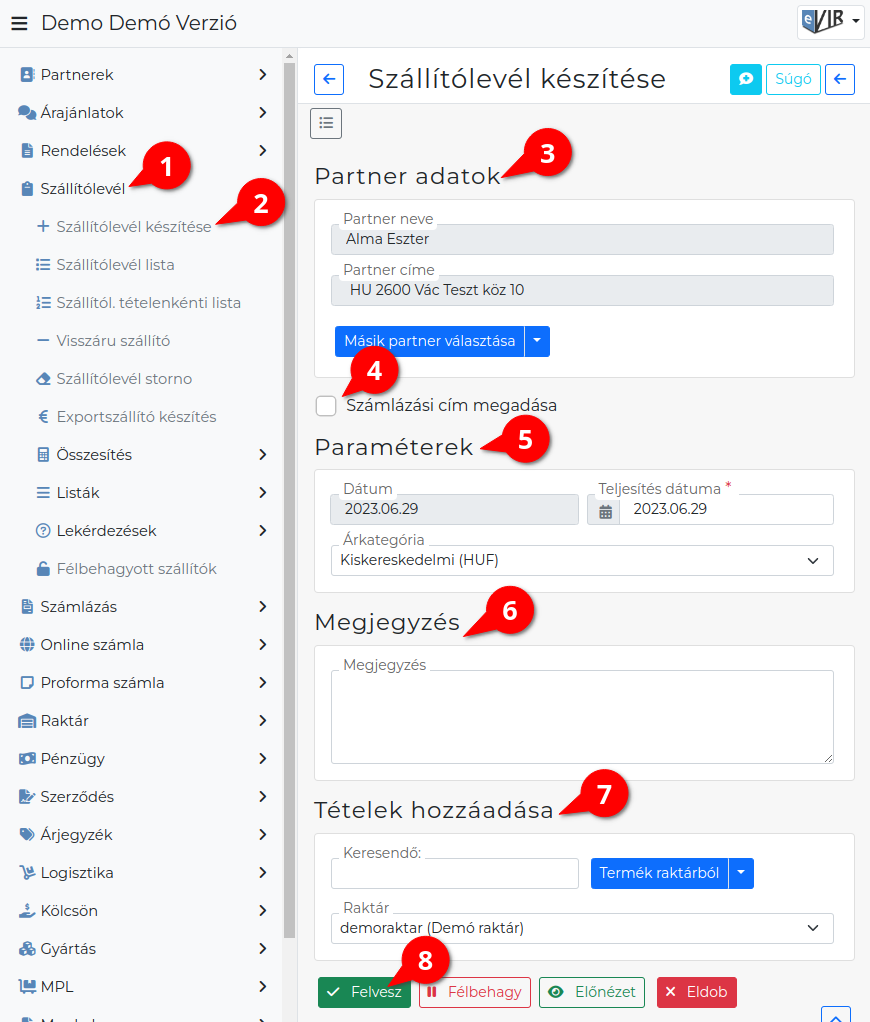Image resolution: width=870 pixels, height=1022 pixels.
Task: Click the red Eldob button
Action: (697, 993)
